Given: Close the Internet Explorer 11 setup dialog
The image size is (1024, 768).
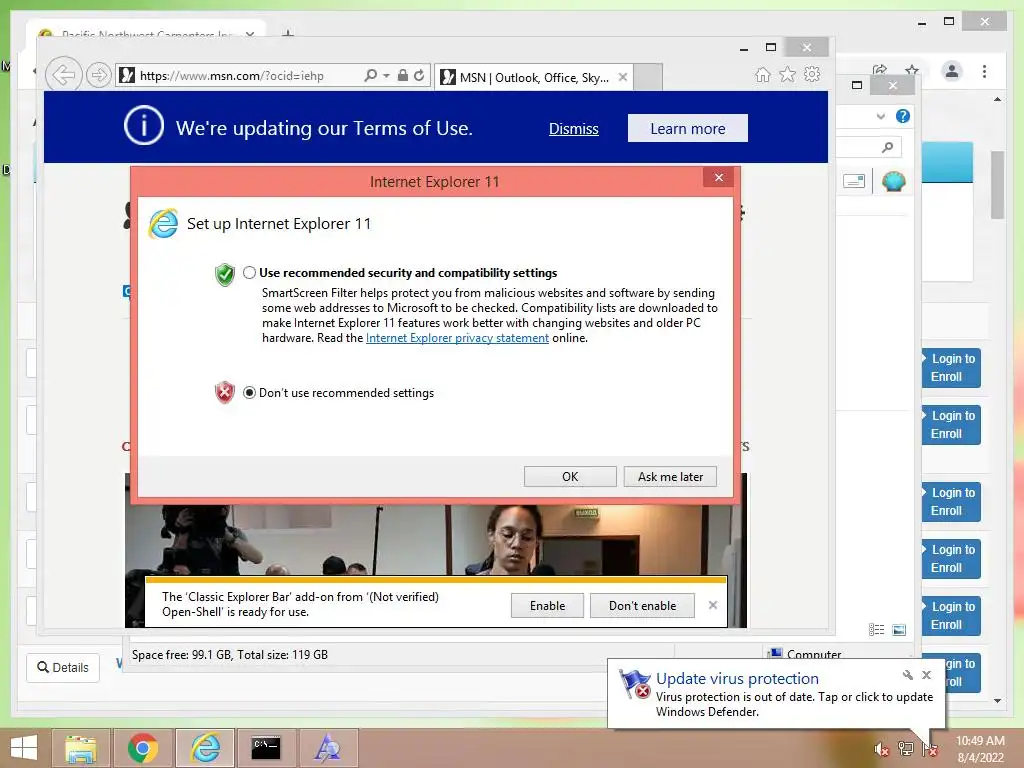Looking at the screenshot, I should point(718,178).
